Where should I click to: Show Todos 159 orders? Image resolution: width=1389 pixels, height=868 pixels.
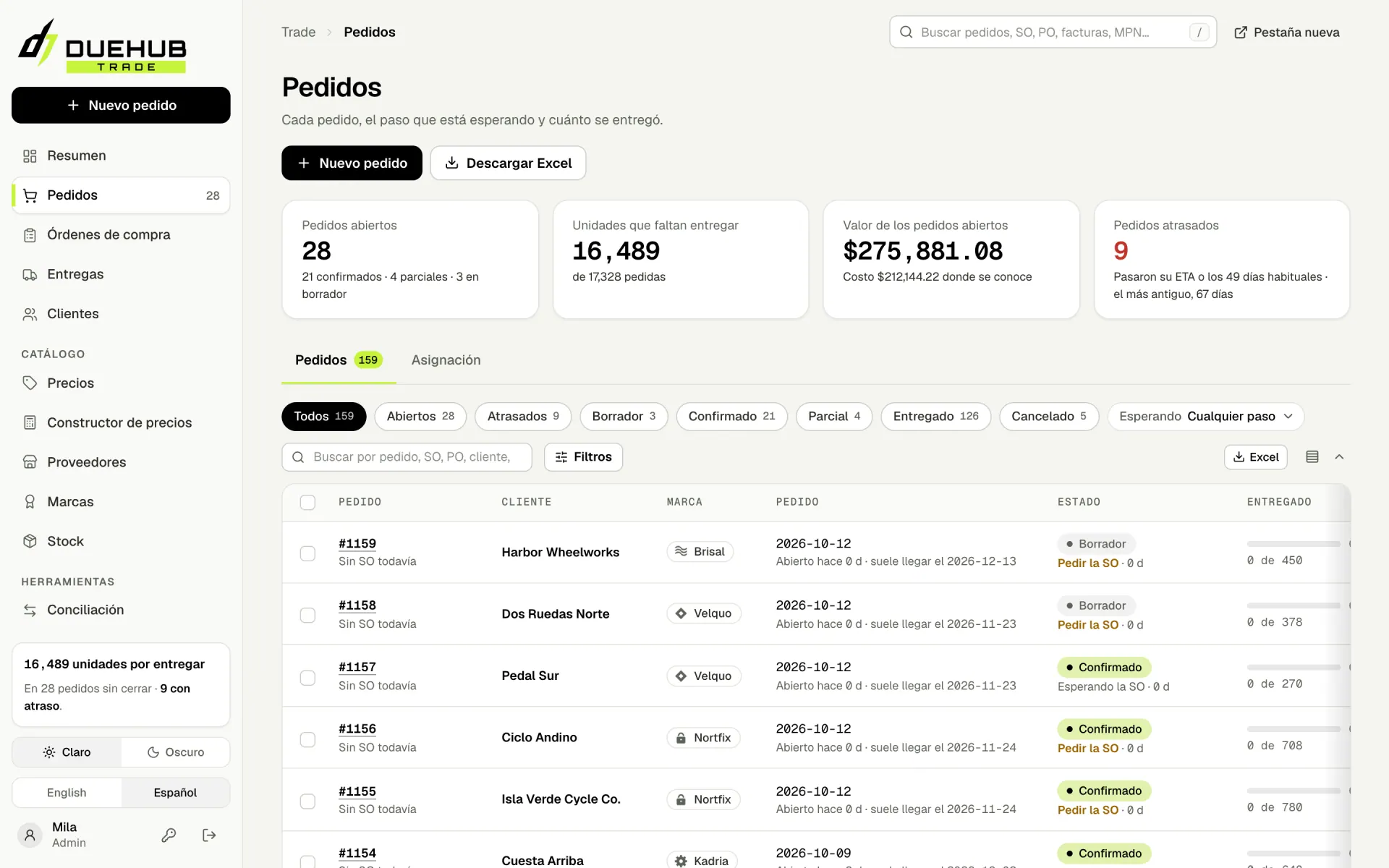[x=323, y=417]
